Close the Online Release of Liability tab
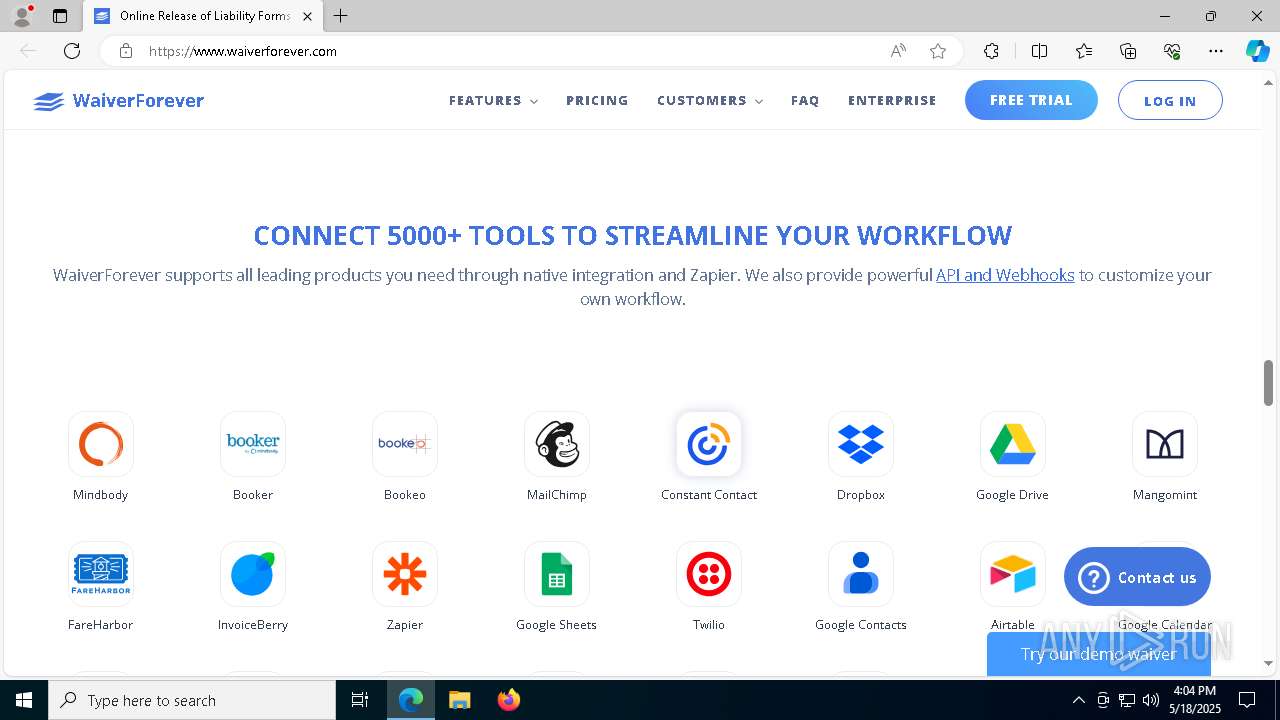 point(307,16)
